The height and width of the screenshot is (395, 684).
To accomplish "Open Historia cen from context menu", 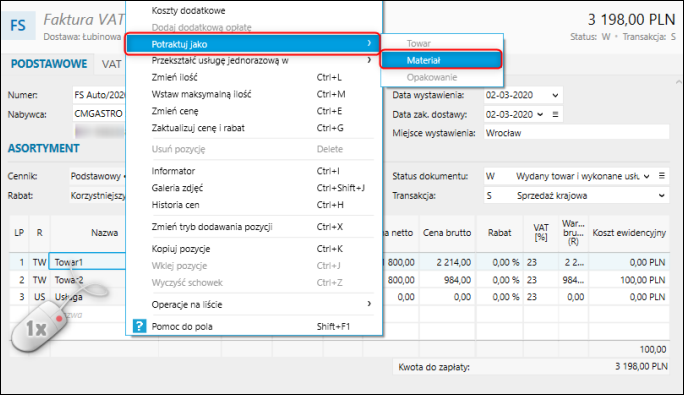I will (x=254, y=205).
